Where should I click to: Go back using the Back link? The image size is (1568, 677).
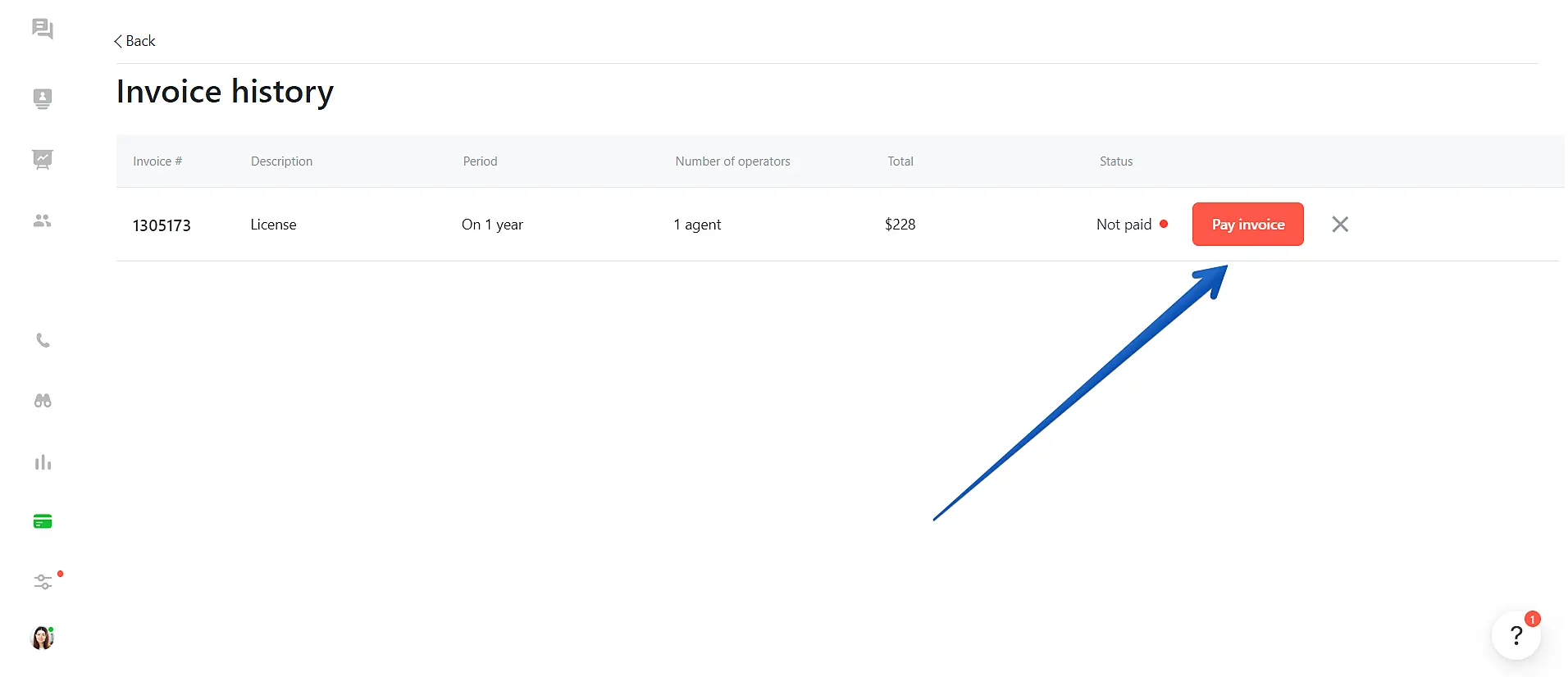click(x=134, y=41)
